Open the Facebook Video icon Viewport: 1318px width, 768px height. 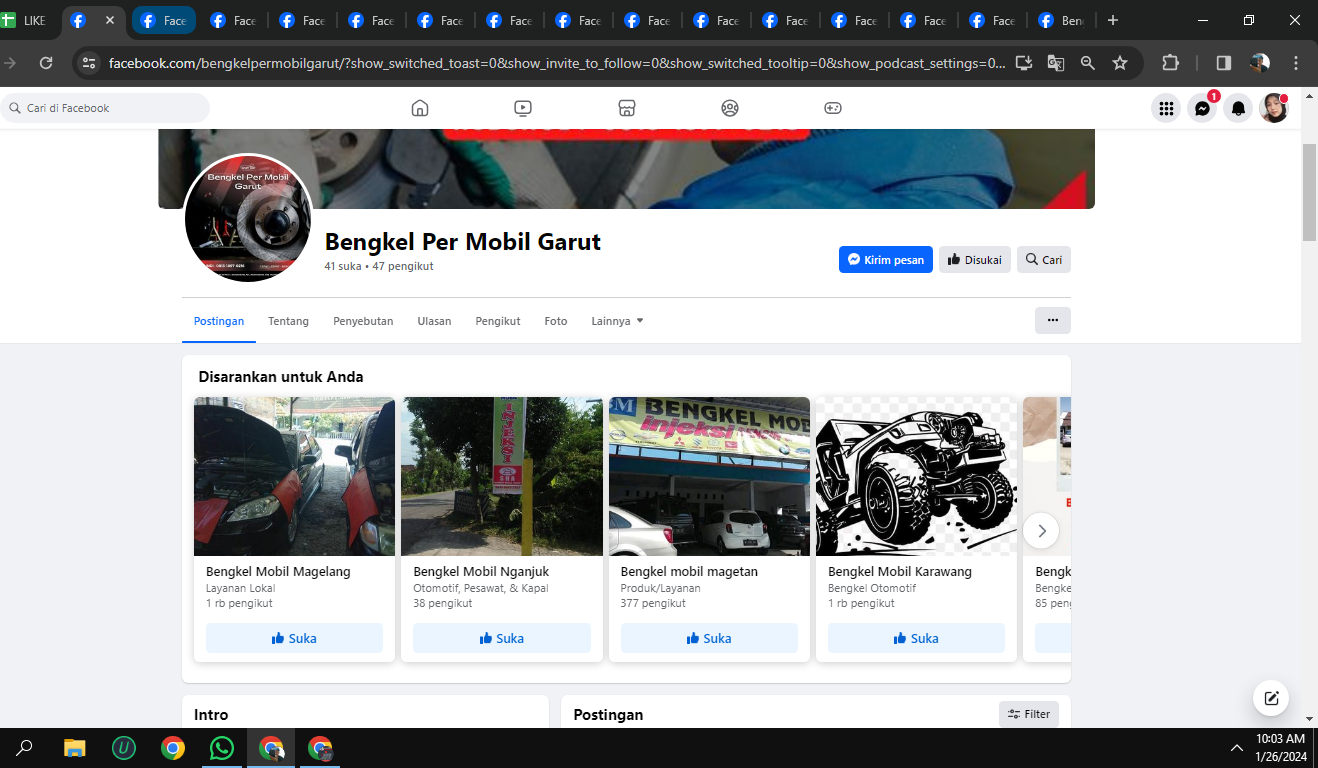pos(523,108)
